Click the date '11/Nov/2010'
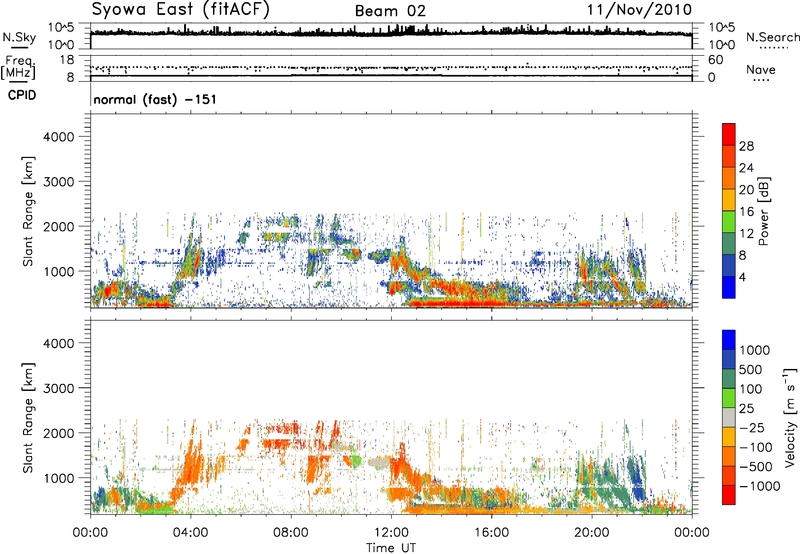The image size is (800, 554). point(639,10)
